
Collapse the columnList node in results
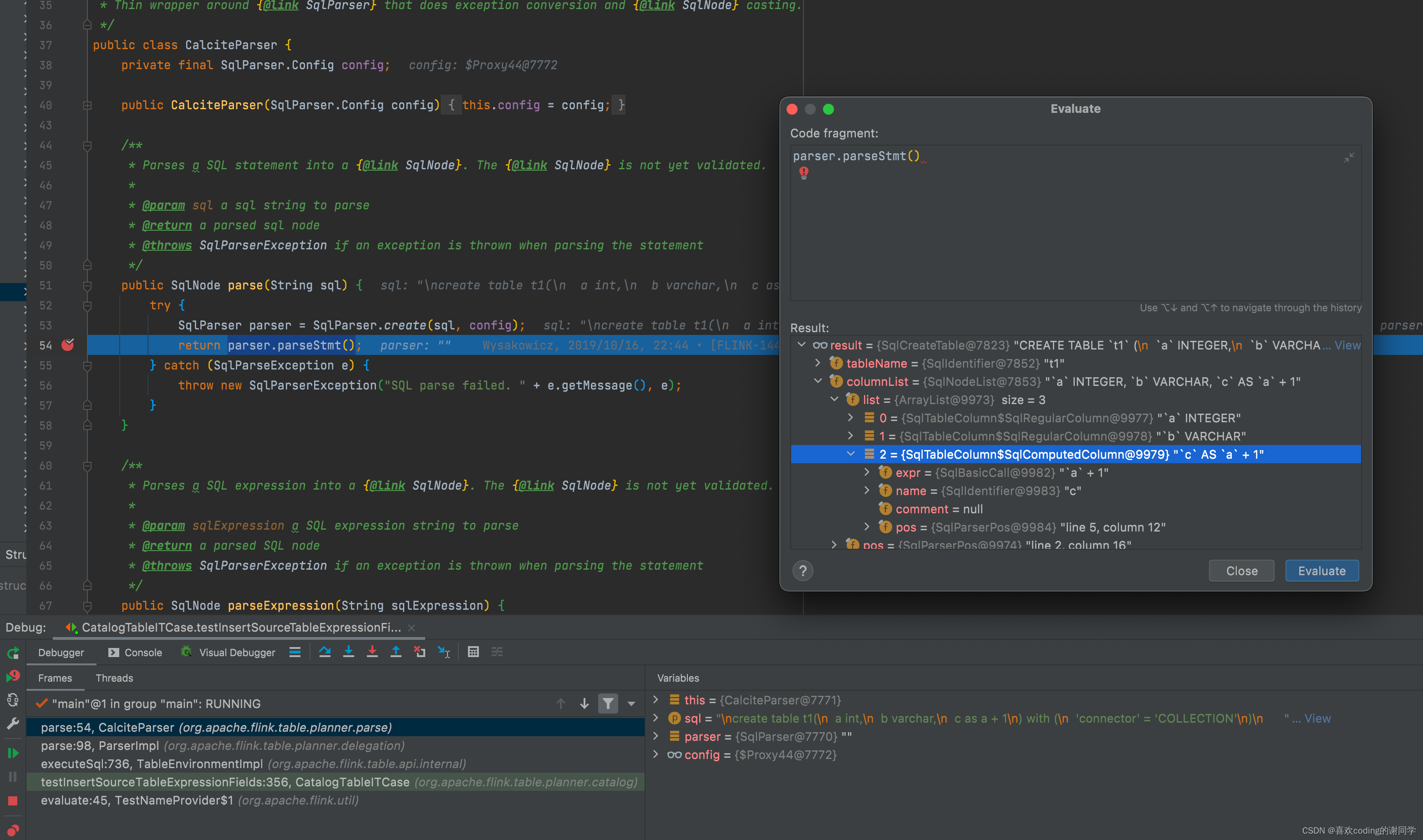[x=818, y=381]
